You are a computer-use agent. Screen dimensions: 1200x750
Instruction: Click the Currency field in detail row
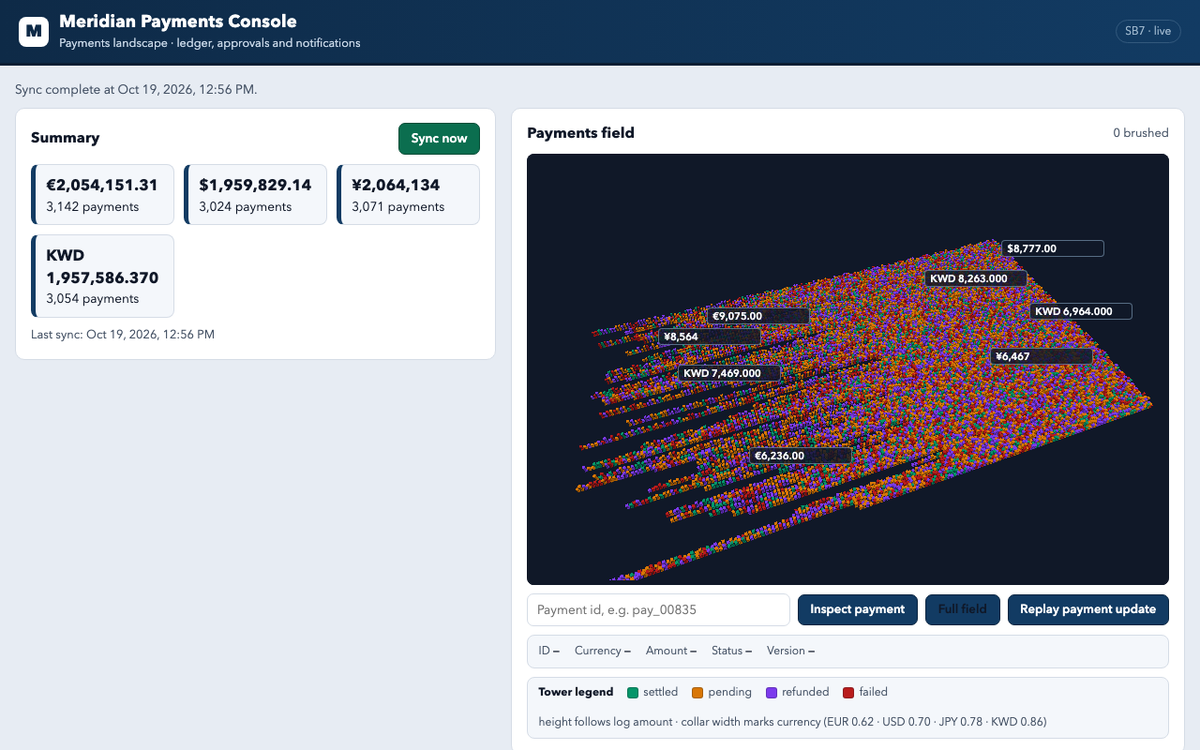[603, 651]
